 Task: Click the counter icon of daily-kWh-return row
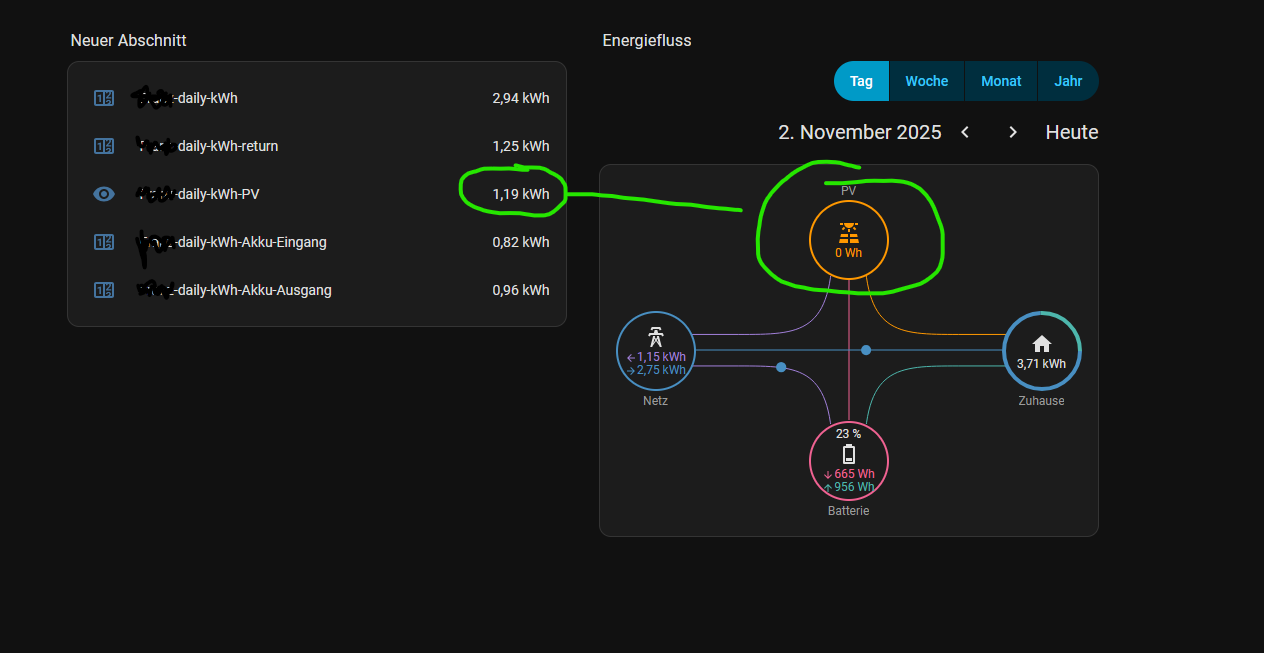point(104,146)
